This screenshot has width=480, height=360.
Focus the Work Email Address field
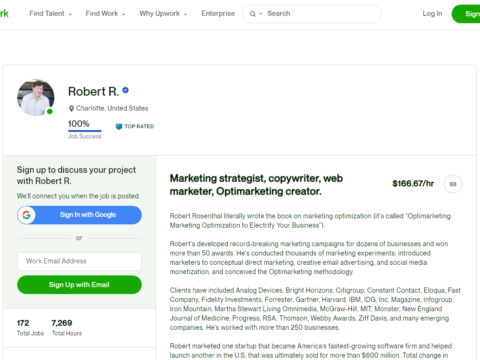coord(79,261)
